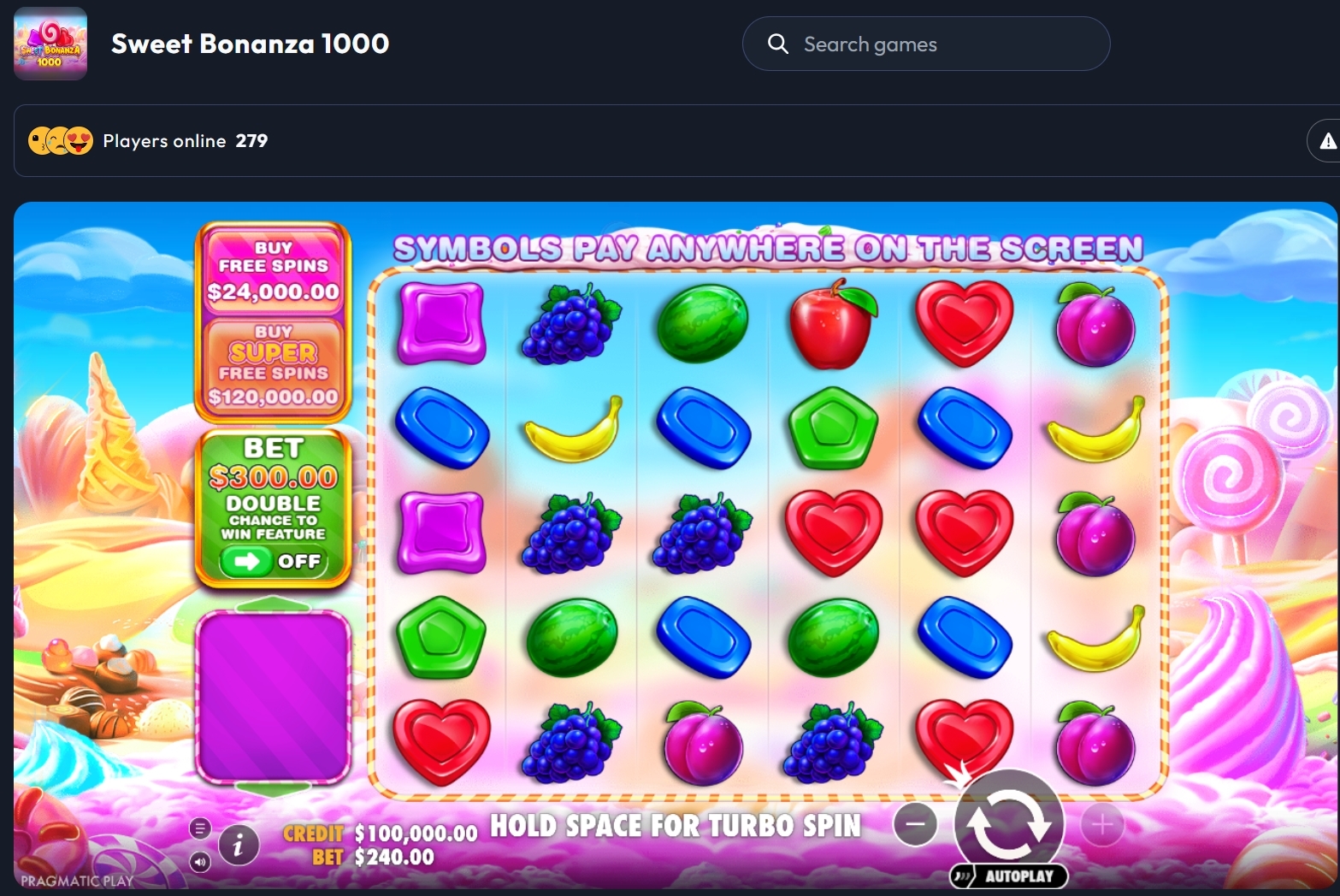This screenshot has width=1340, height=896.
Task: Click the Sweet Bonanza 1000 game thumbnail
Action: point(50,44)
